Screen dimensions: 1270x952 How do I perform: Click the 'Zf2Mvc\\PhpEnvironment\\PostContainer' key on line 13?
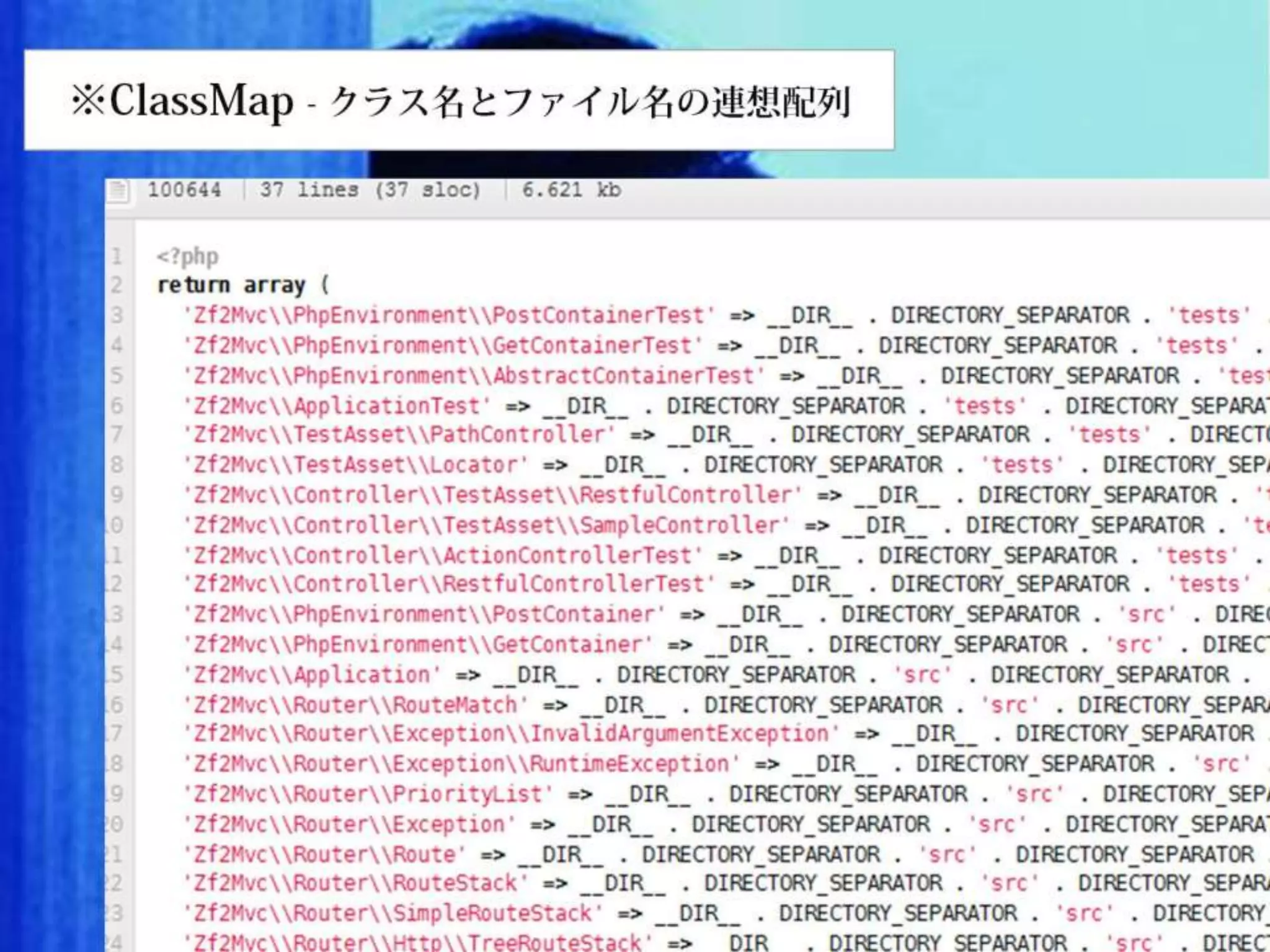click(x=424, y=614)
